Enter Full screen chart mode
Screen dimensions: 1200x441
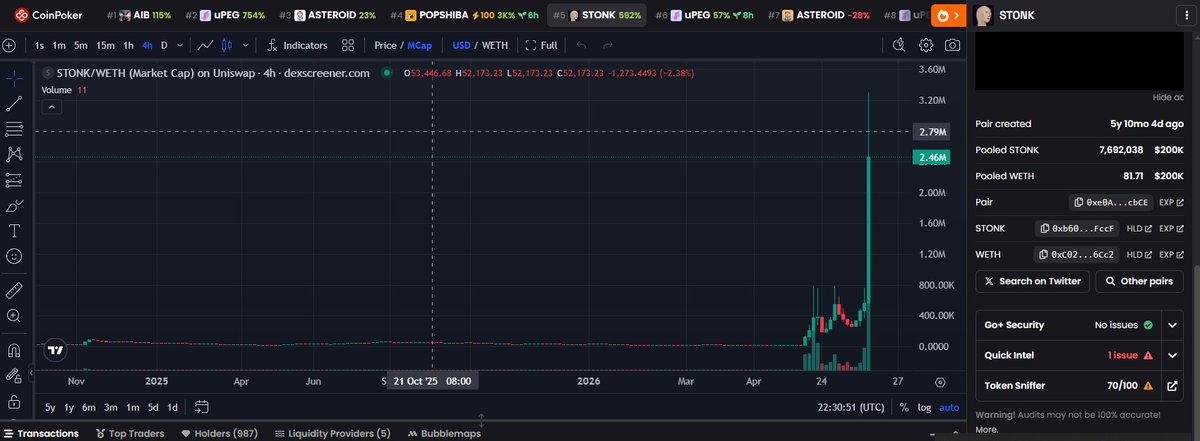[541, 45]
